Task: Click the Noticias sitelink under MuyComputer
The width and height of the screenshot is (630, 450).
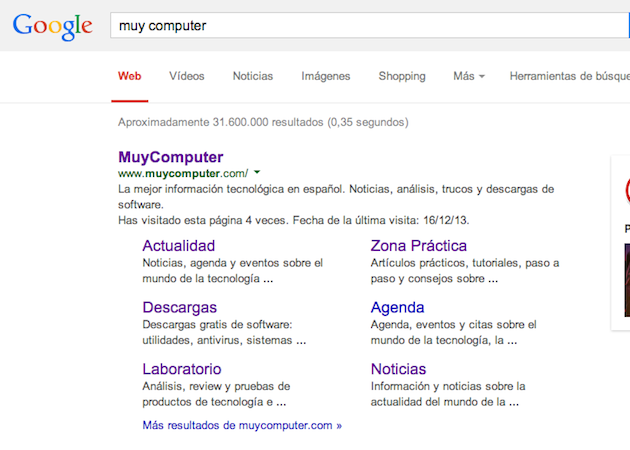Action: 398,369
